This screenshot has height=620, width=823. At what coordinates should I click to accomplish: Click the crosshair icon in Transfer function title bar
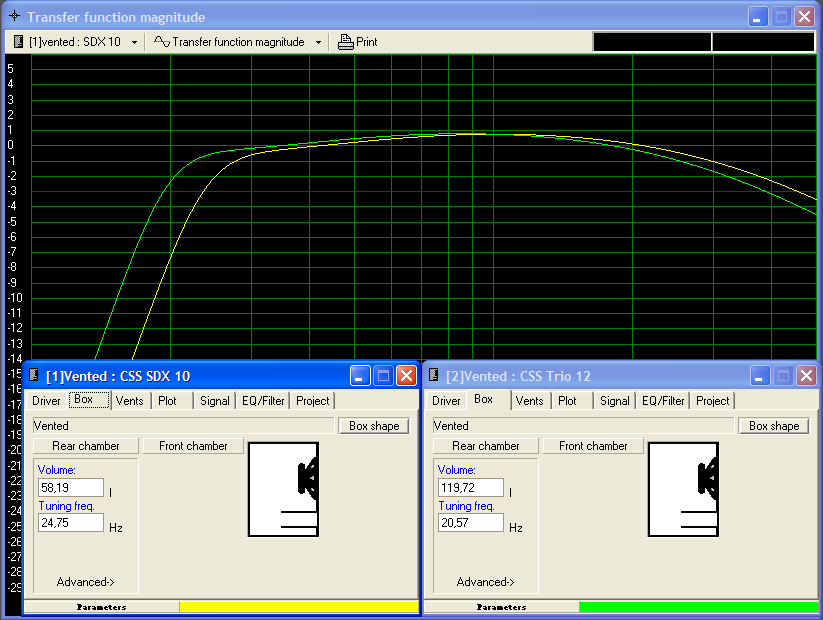[x=14, y=16]
